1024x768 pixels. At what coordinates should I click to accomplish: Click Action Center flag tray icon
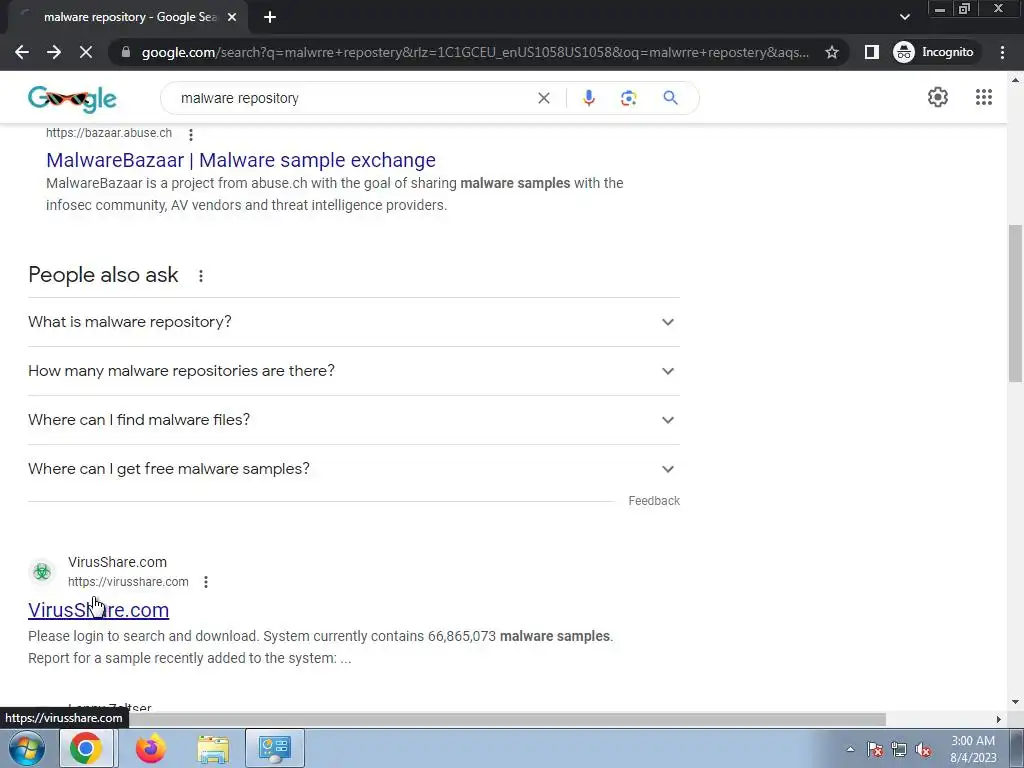click(x=874, y=749)
